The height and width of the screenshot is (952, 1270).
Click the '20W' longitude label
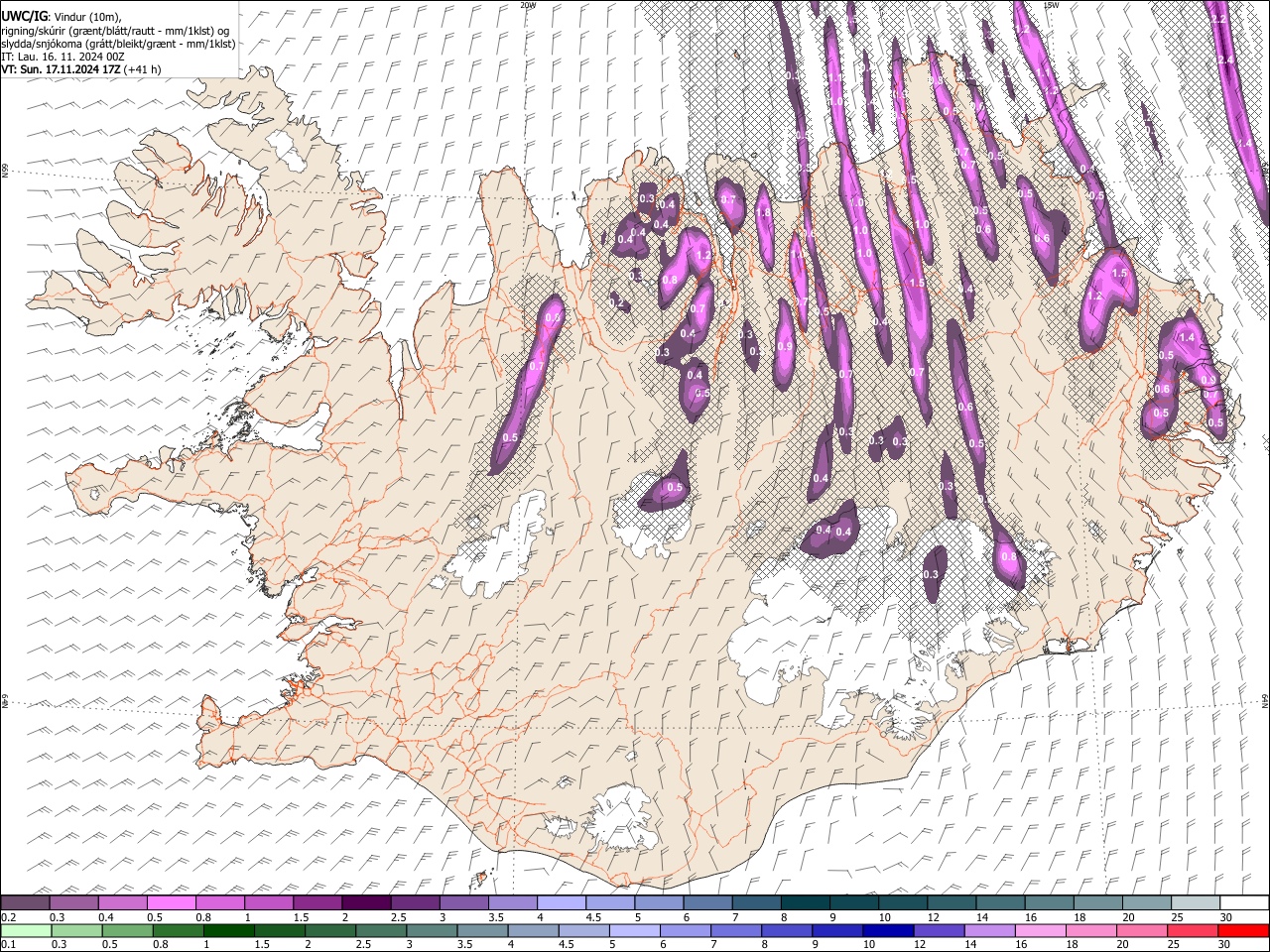click(528, 5)
